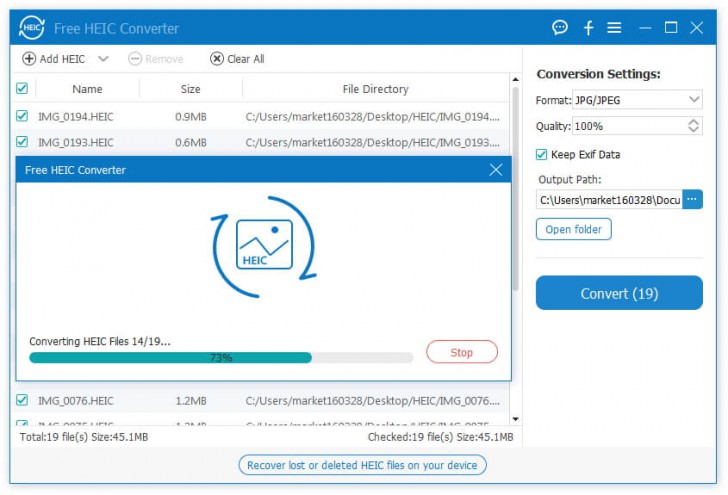Close the conversion progress dialog

(x=495, y=169)
